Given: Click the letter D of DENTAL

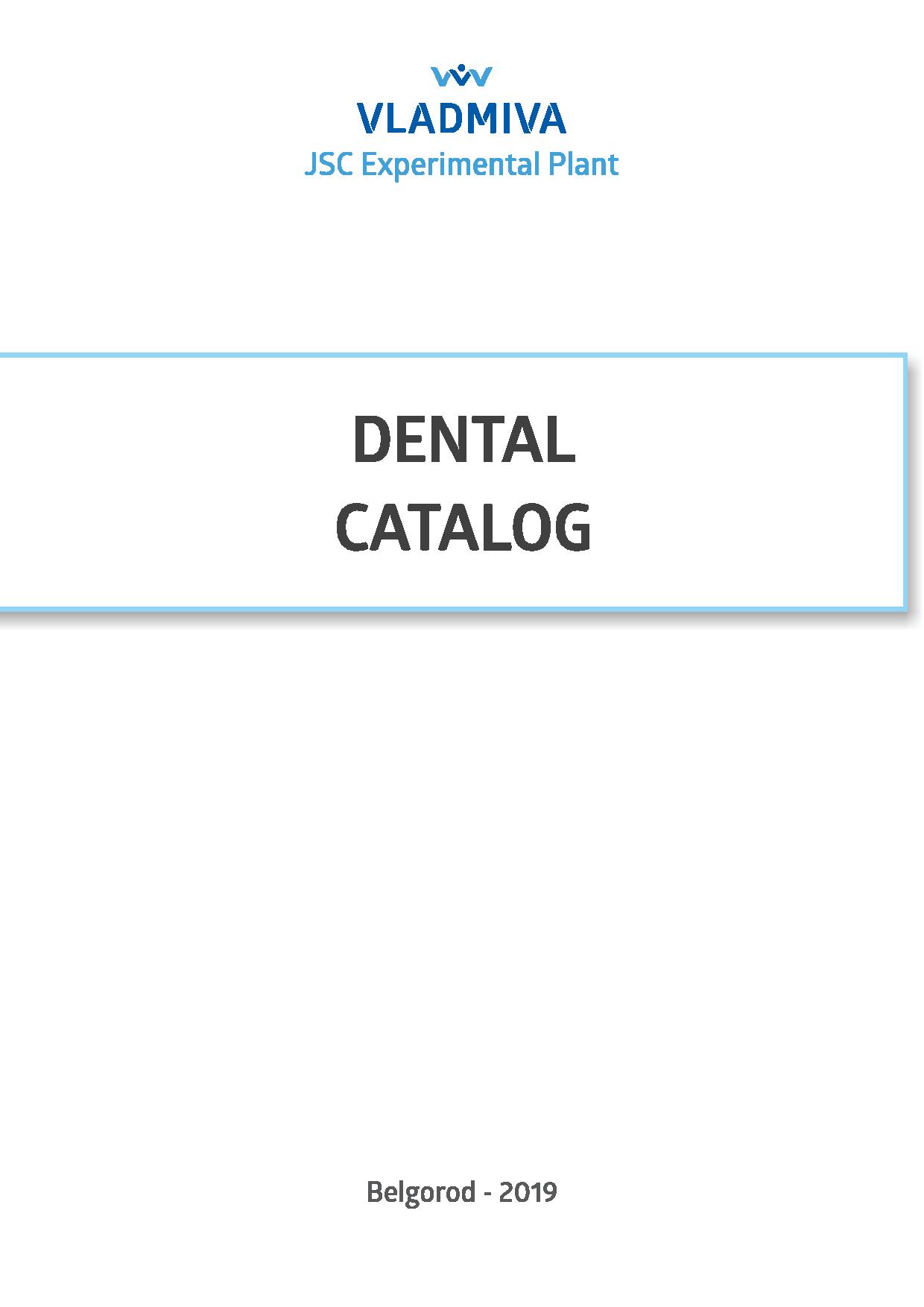Looking at the screenshot, I should pos(370,440).
